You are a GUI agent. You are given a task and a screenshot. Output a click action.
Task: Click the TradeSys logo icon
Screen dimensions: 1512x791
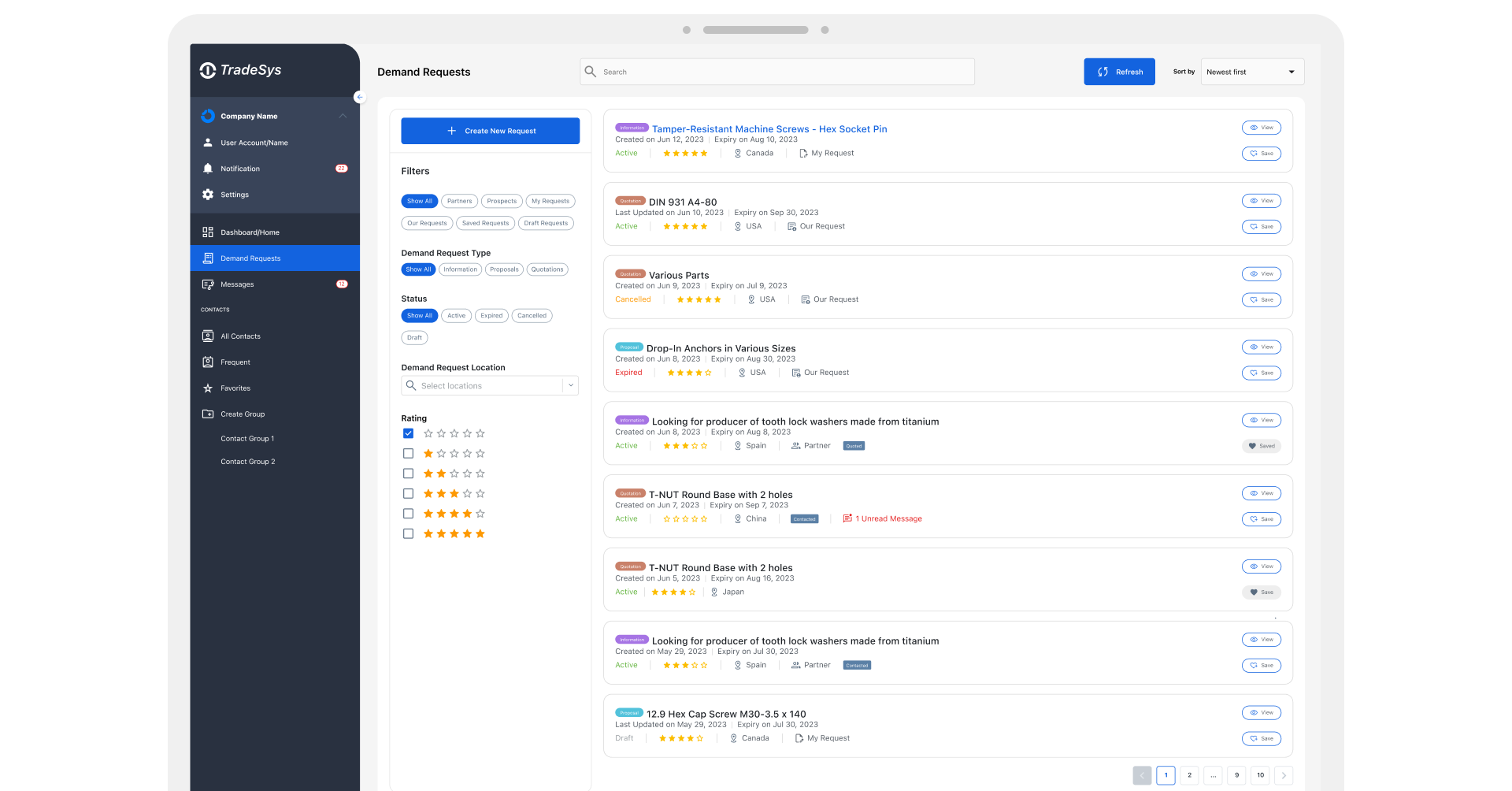(208, 70)
